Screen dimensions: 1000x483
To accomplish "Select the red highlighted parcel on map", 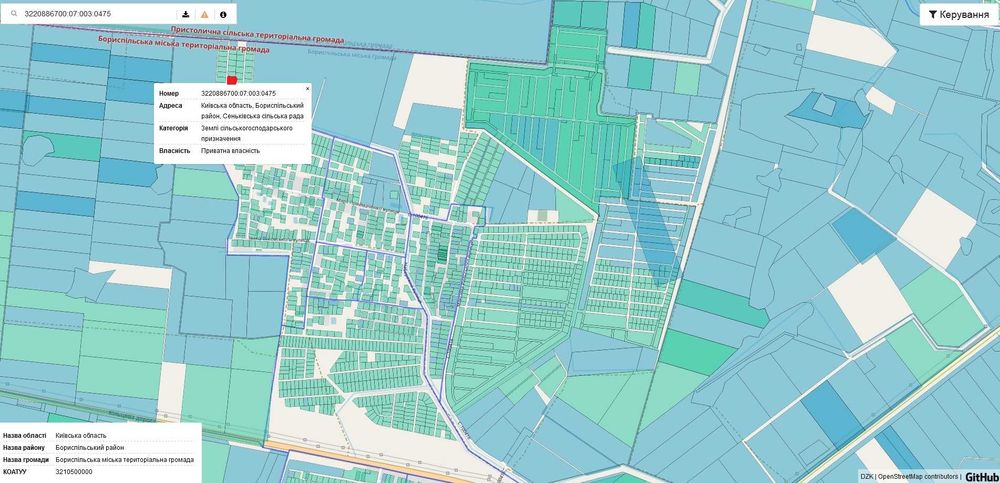I will point(232,80).
